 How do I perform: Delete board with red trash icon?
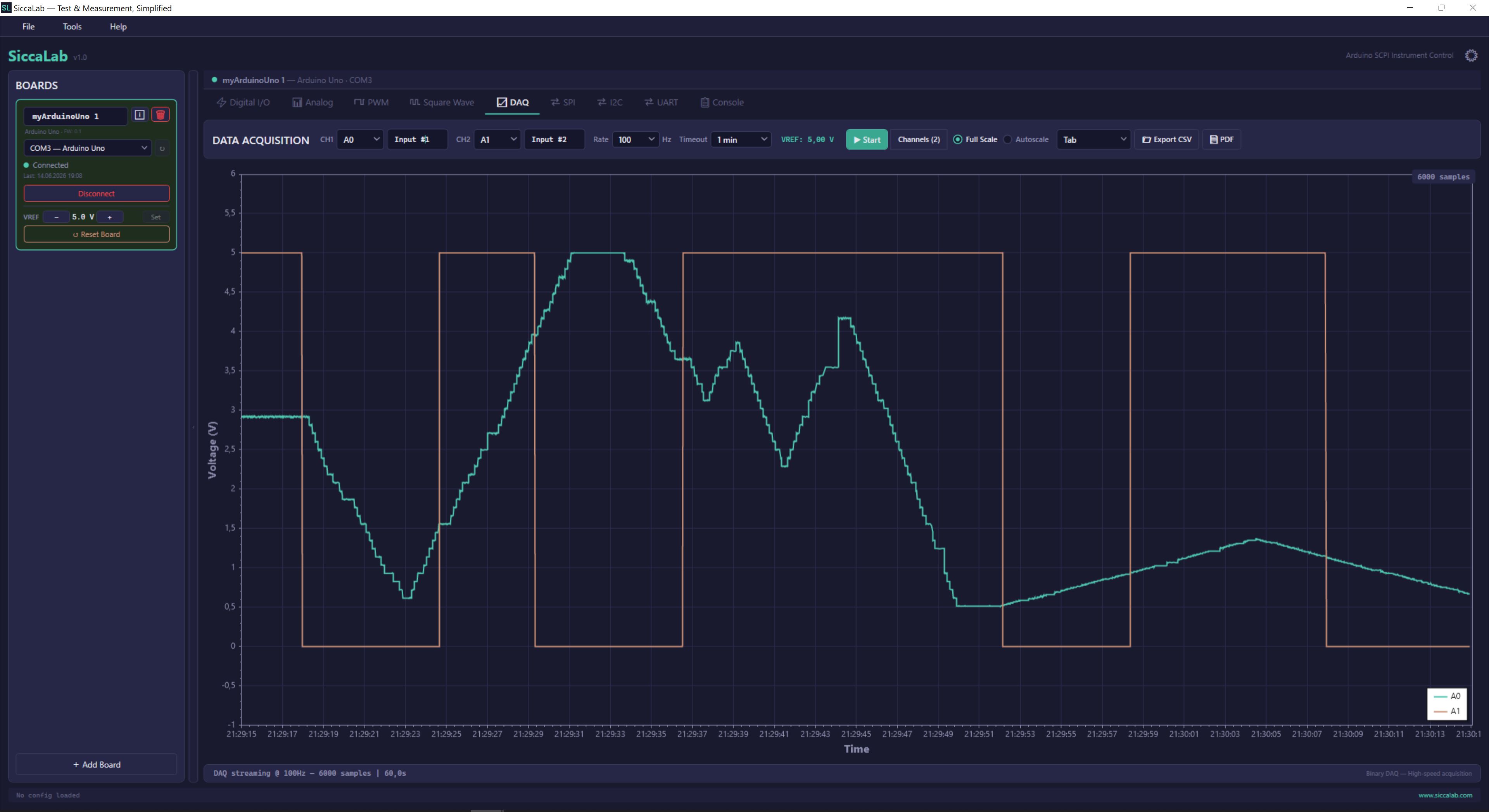160,114
